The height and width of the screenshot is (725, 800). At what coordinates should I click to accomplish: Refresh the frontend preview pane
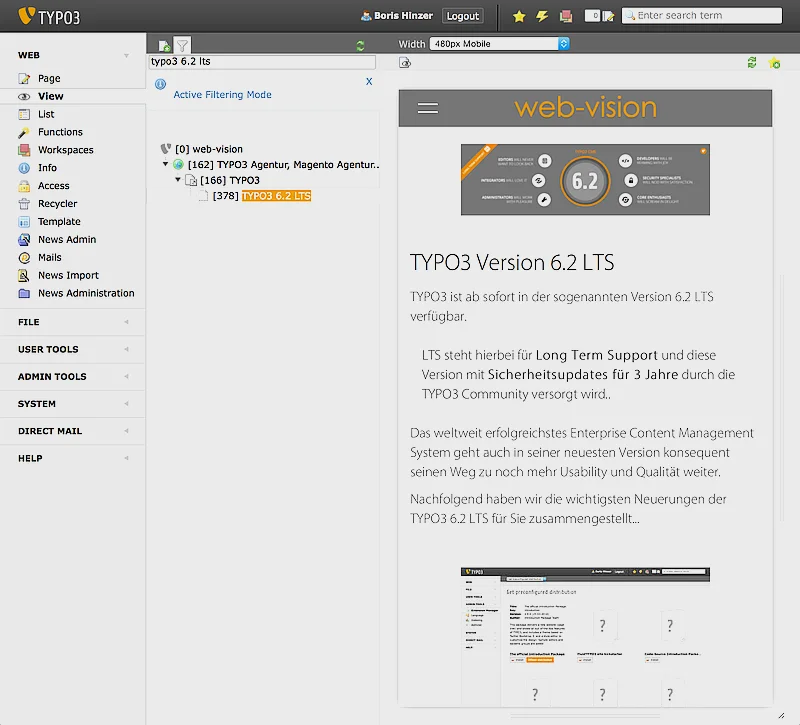point(751,62)
